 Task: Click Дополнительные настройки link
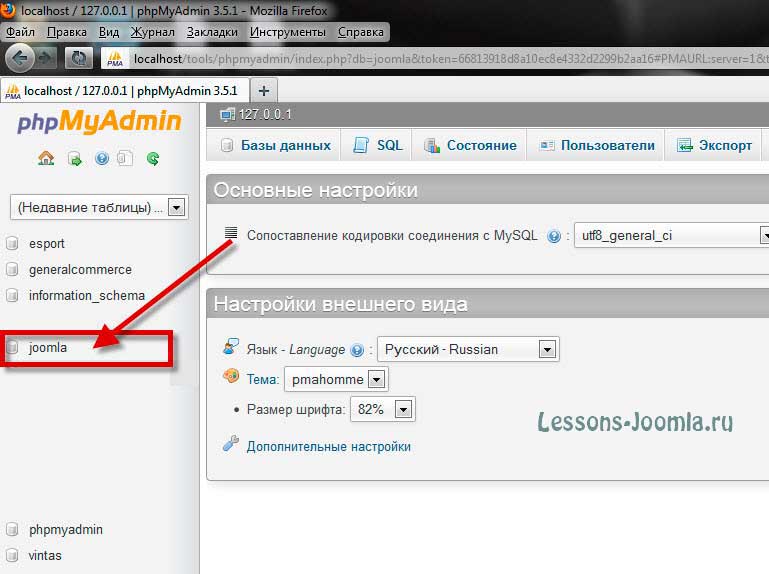(x=329, y=447)
